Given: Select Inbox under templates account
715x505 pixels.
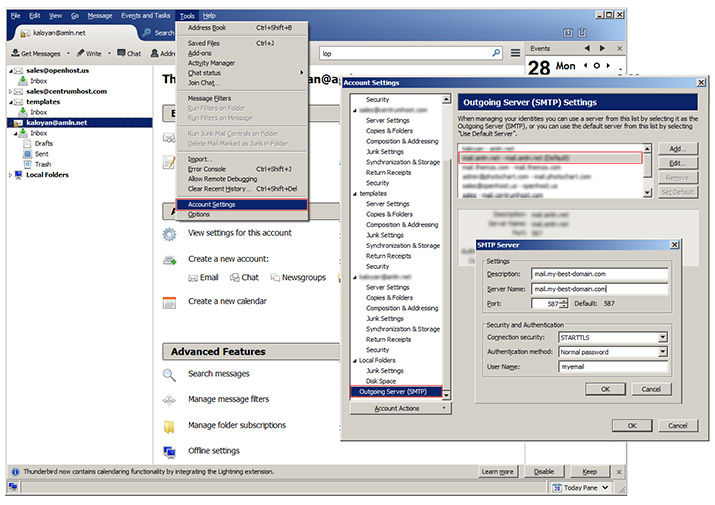Looking at the screenshot, I should pyautogui.click(x=39, y=112).
